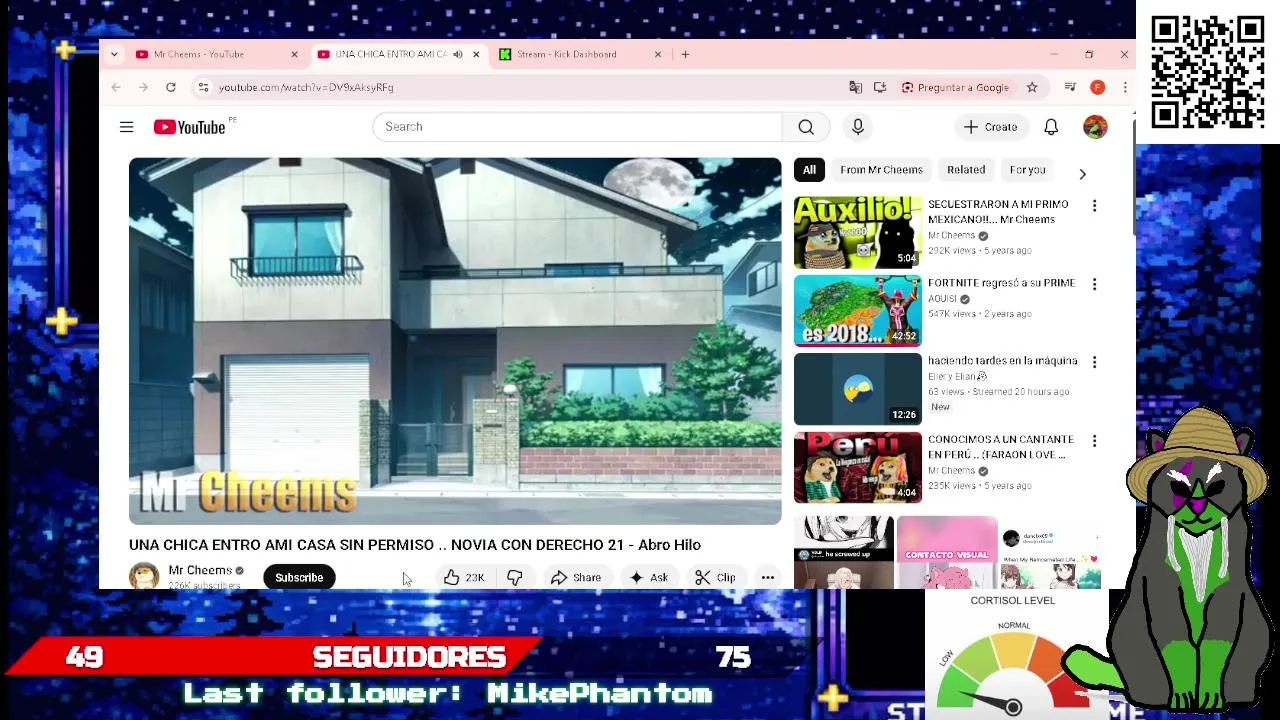
Task: Open options for FORTNITE regresó video
Action: click(1094, 284)
